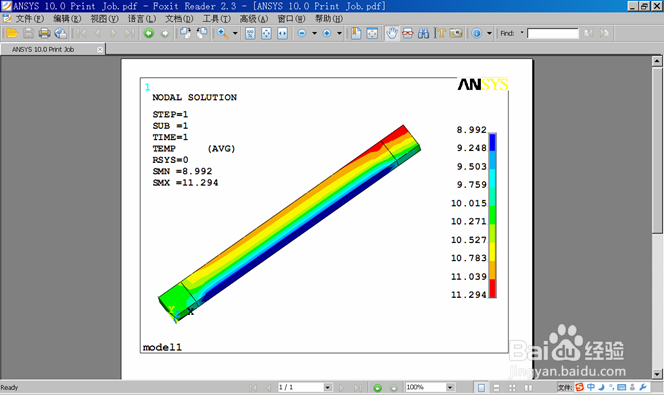Expand the page number dropdown in status bar
Screen dimensions: 664x395
pyautogui.click(x=327, y=387)
